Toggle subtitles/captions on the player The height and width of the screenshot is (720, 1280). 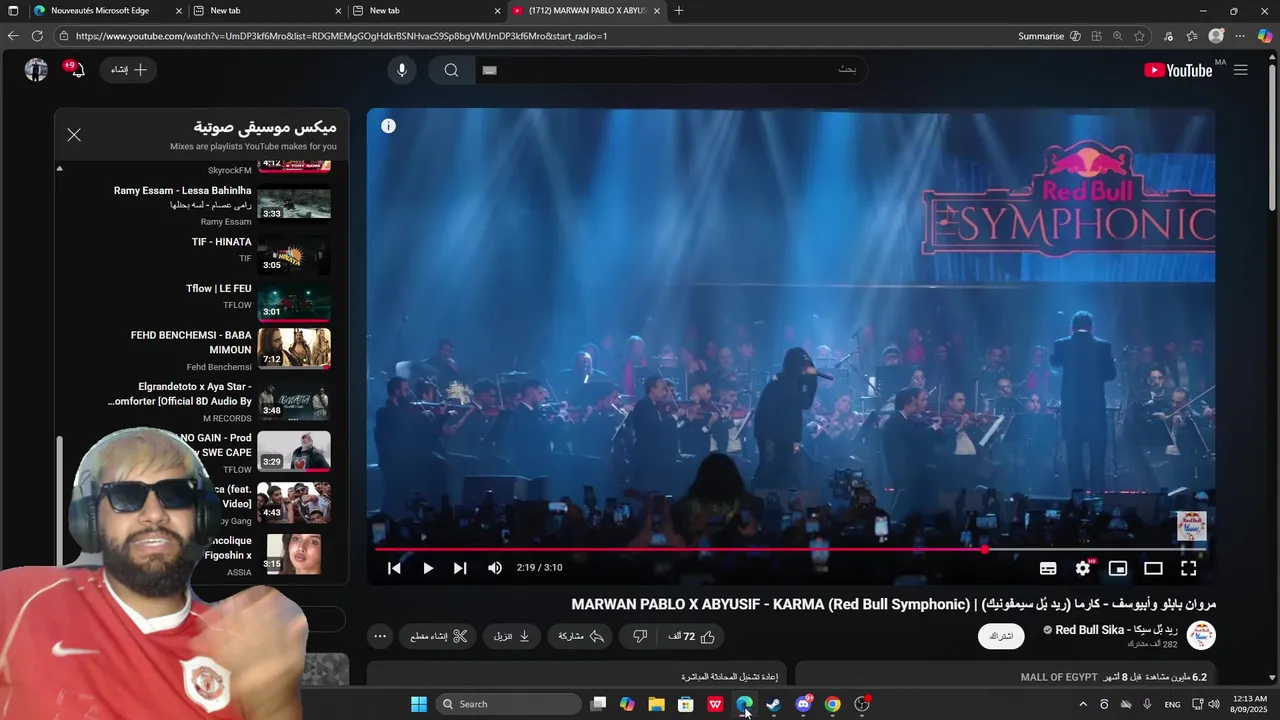(1048, 568)
